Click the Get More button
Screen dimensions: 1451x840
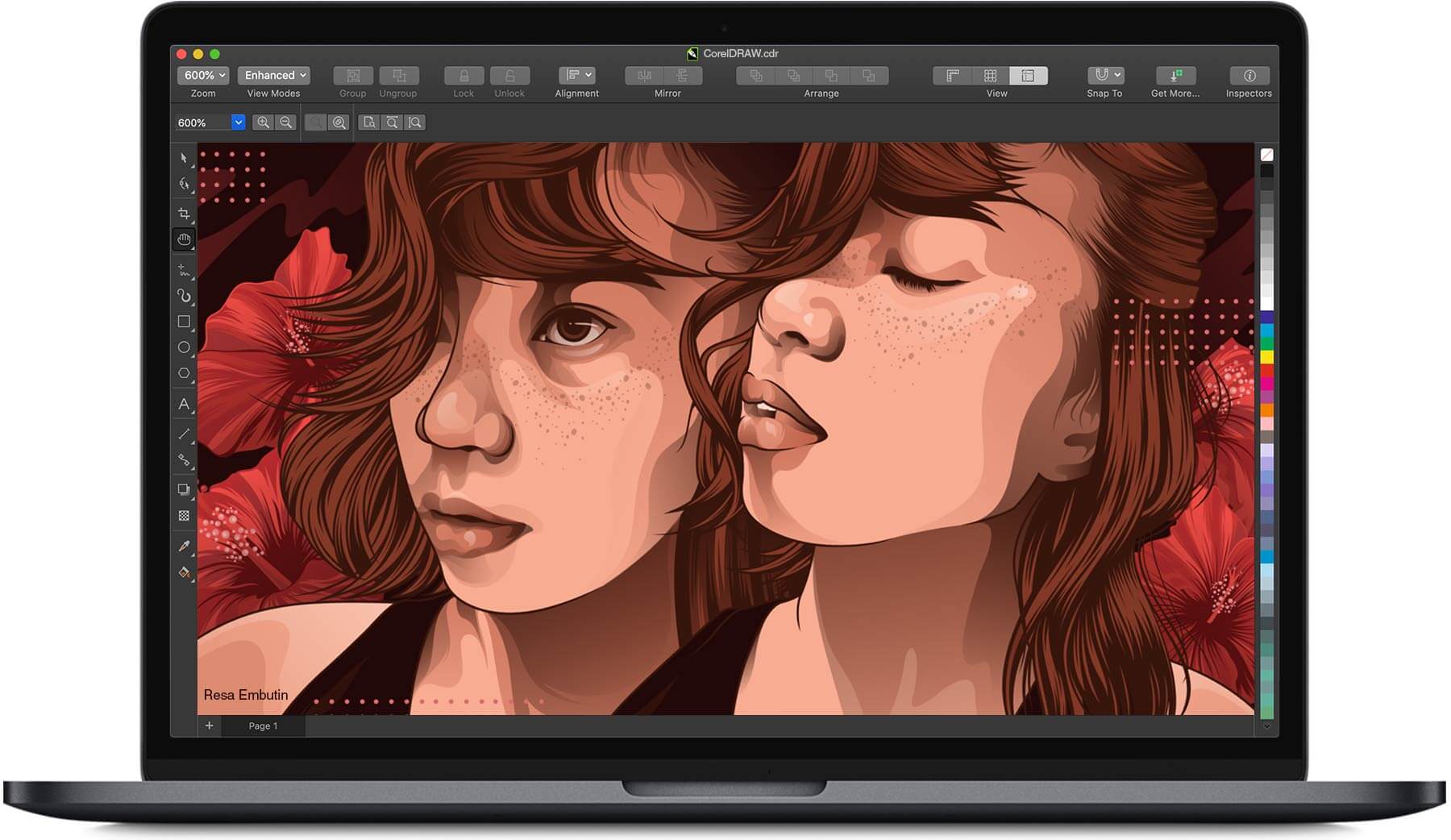(x=1175, y=76)
